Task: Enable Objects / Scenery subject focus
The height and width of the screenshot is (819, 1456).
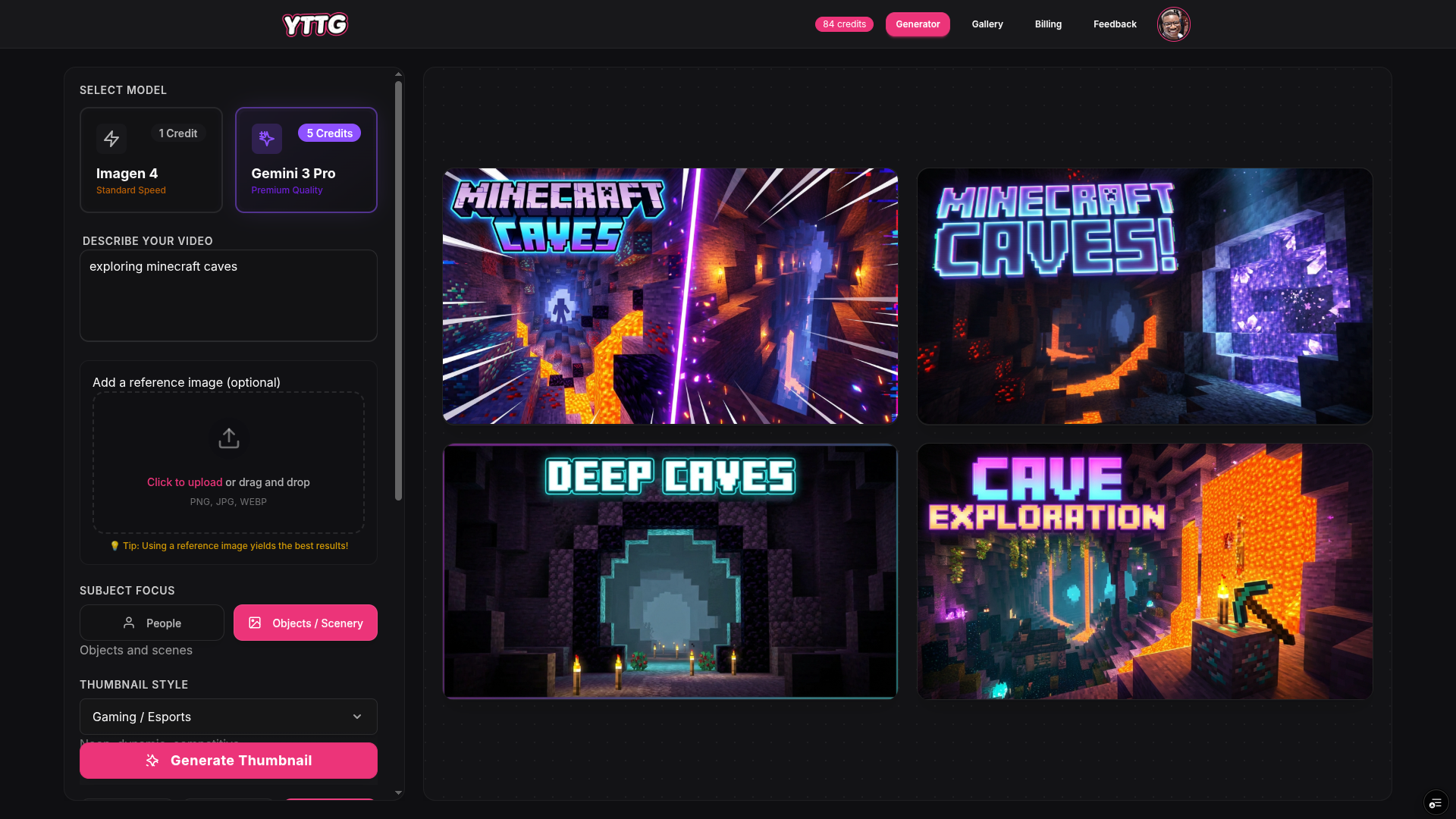Action: tap(305, 623)
